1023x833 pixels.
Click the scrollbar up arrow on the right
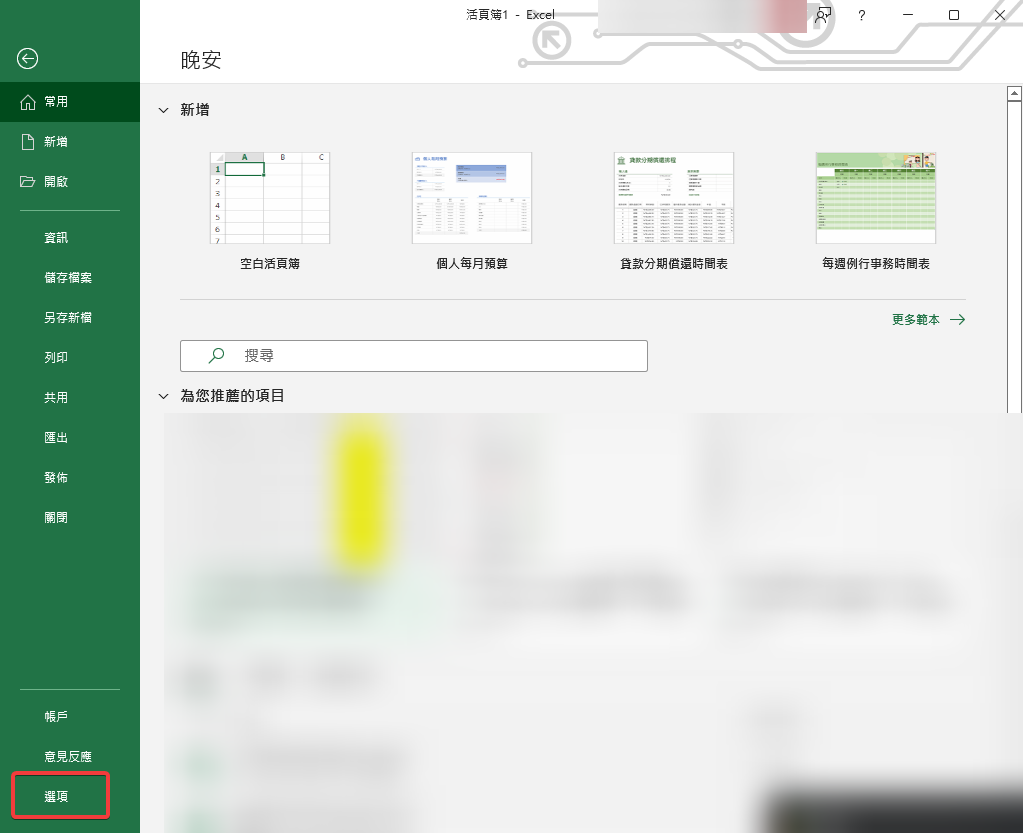1015,94
